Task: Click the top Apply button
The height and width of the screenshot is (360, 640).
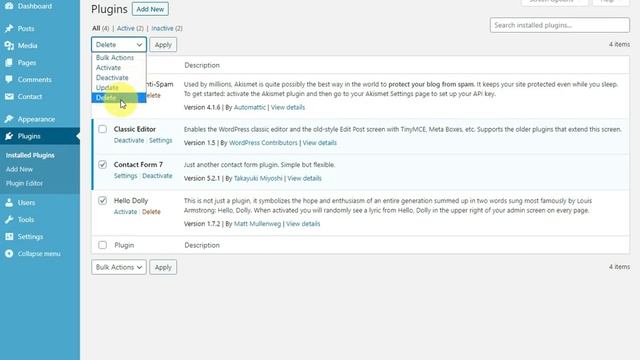Action: tap(163, 44)
